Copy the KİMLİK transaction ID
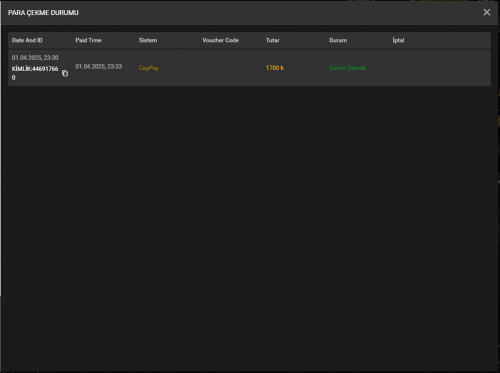The image size is (500, 373). pos(65,73)
